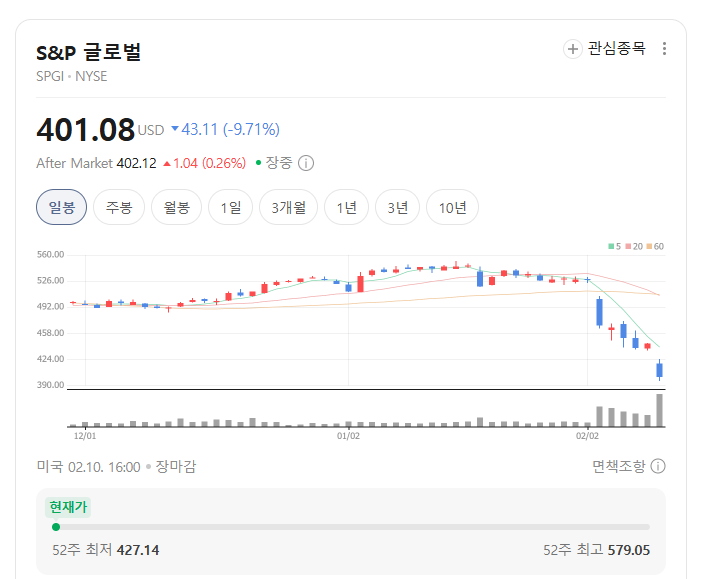708x579 pixels.
Task: Click the 현재가 label badge
Action: (68, 507)
